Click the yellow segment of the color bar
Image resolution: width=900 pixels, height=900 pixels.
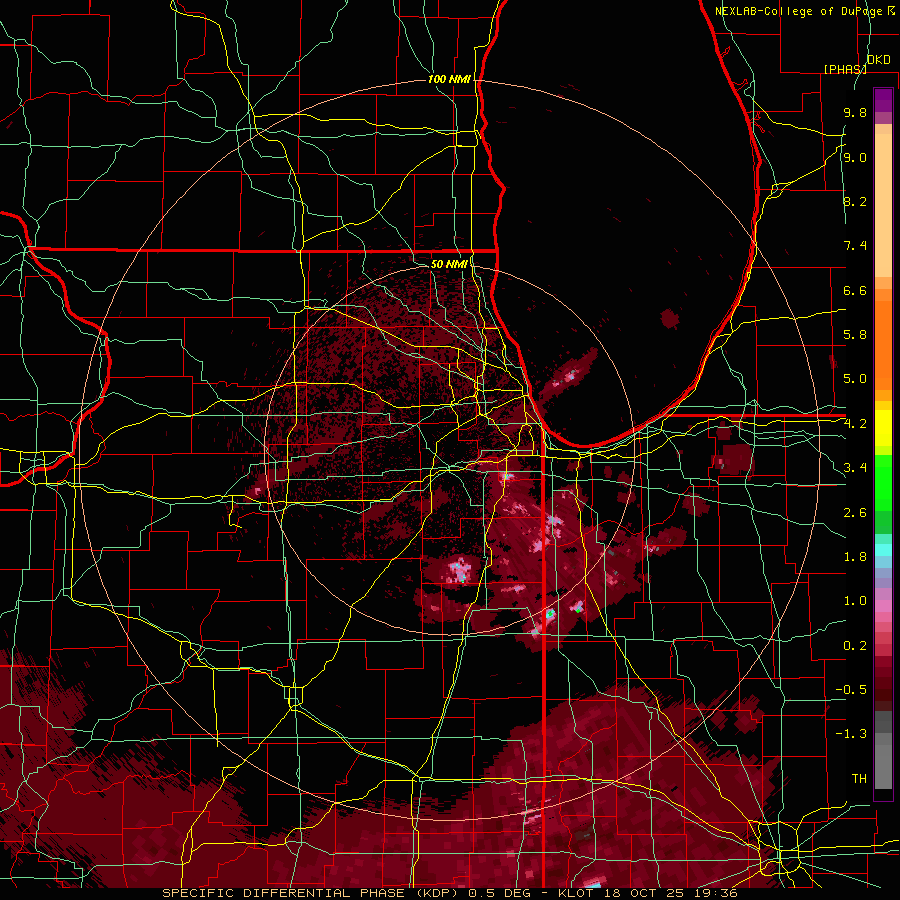pyautogui.click(x=883, y=428)
